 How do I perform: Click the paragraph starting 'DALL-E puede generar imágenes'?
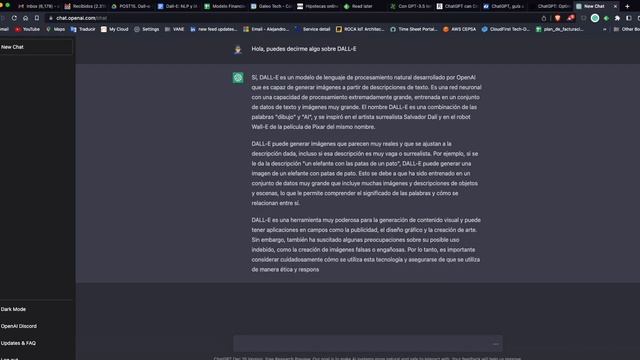click(x=365, y=173)
